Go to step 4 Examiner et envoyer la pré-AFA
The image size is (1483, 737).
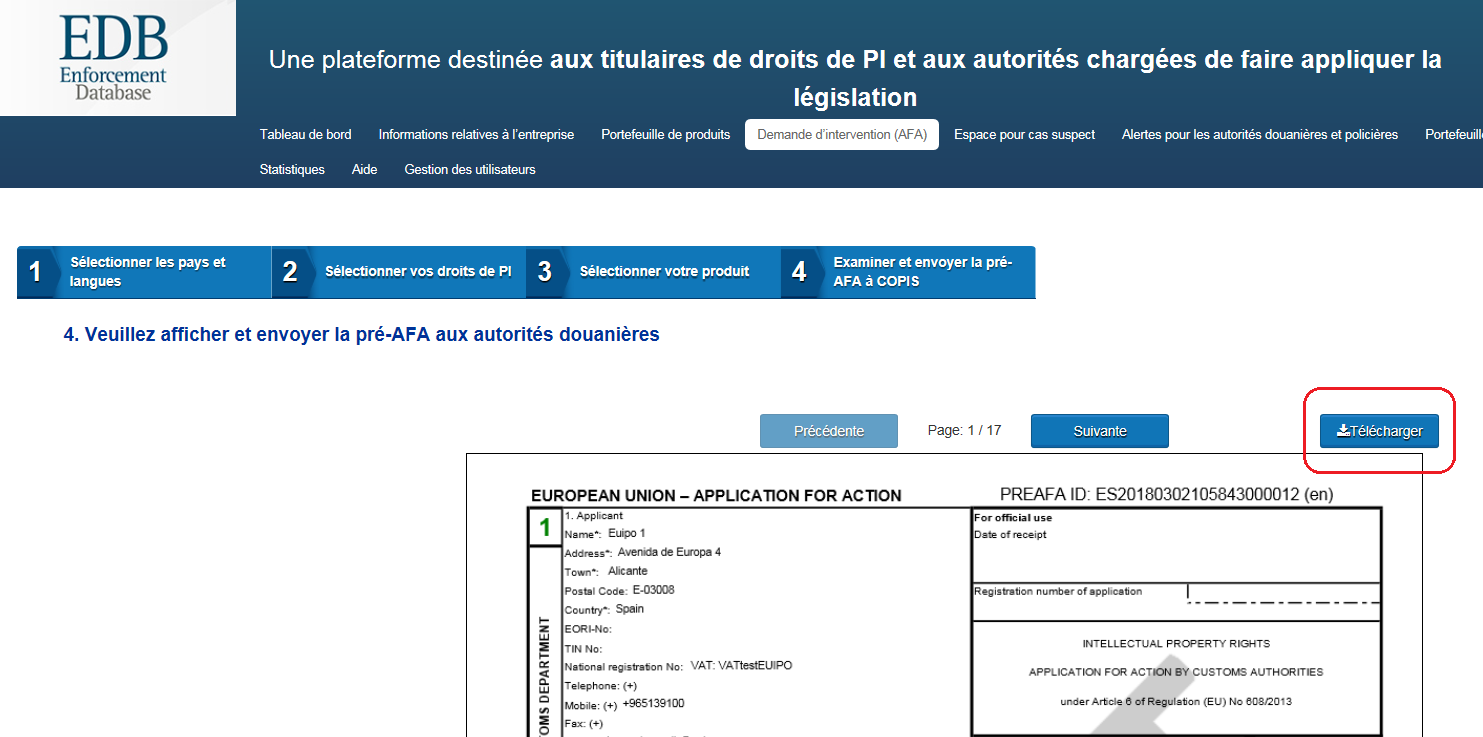pos(908,272)
